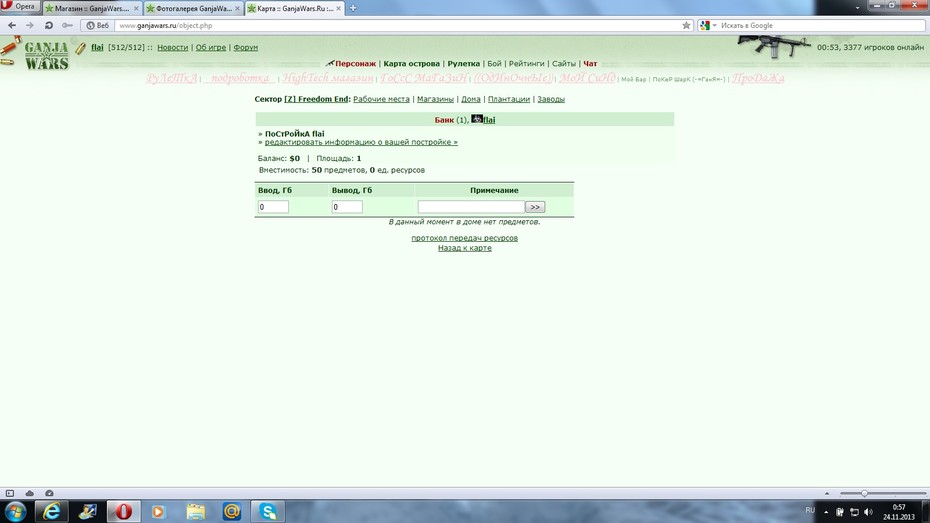Open протокол передач ресурсов link
This screenshot has height=523, width=930.
[x=464, y=238]
